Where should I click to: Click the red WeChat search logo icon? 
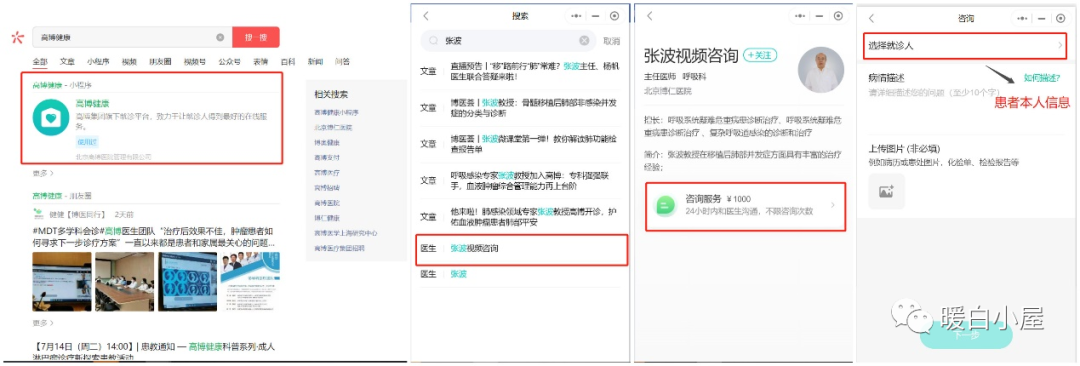[17, 37]
